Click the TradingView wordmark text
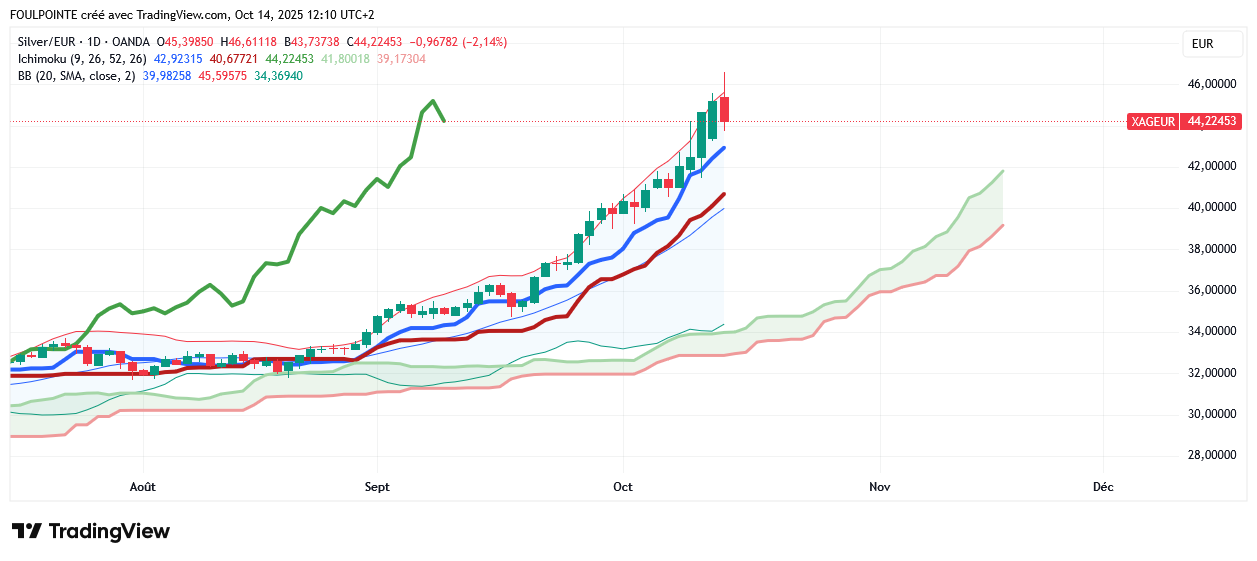This screenshot has height=561, width=1257. [x=109, y=531]
